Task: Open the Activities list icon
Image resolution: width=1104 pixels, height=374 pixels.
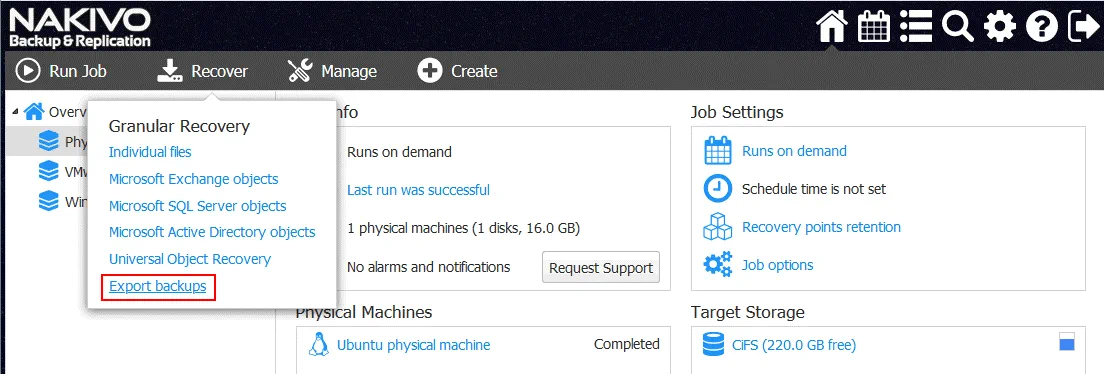Action: pyautogui.click(x=915, y=27)
